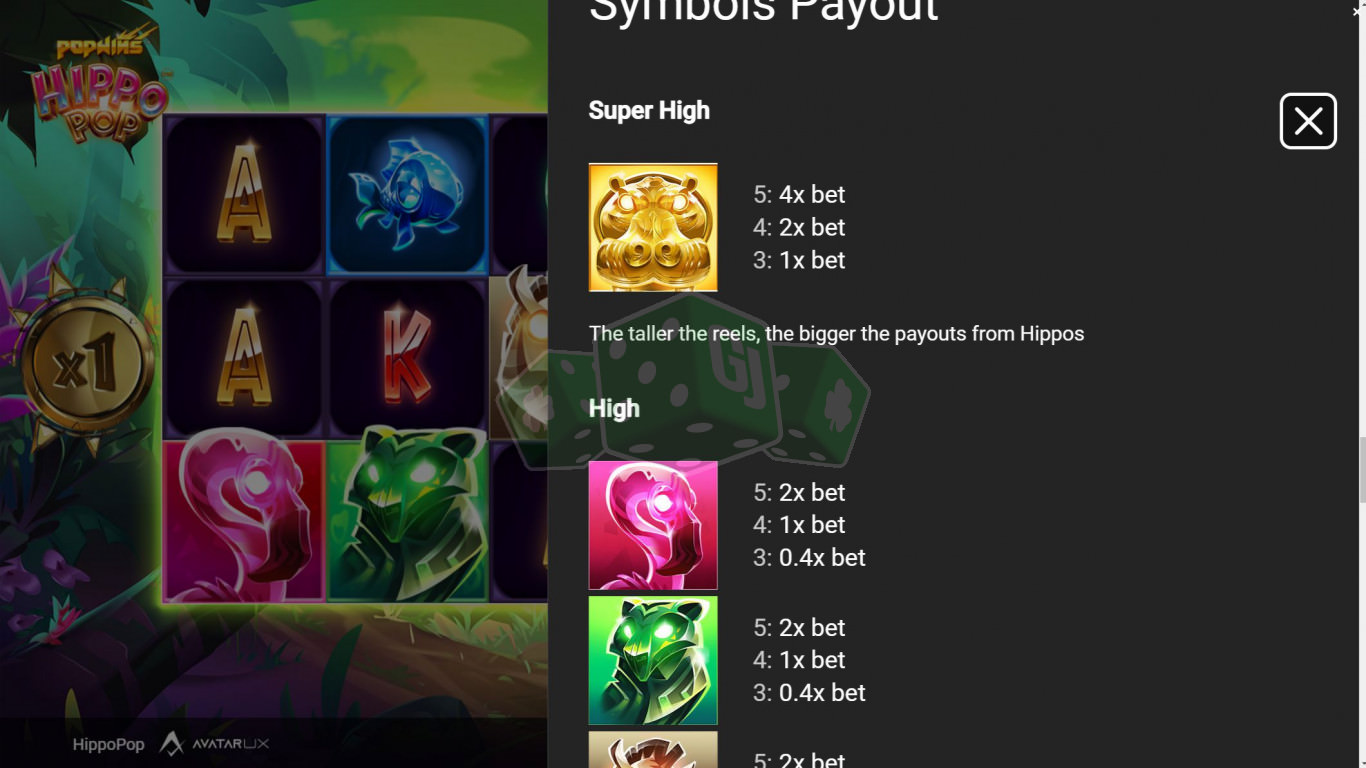Click the green panther symbol on reels
Screen dimensions: 1366x768
tap(408, 515)
